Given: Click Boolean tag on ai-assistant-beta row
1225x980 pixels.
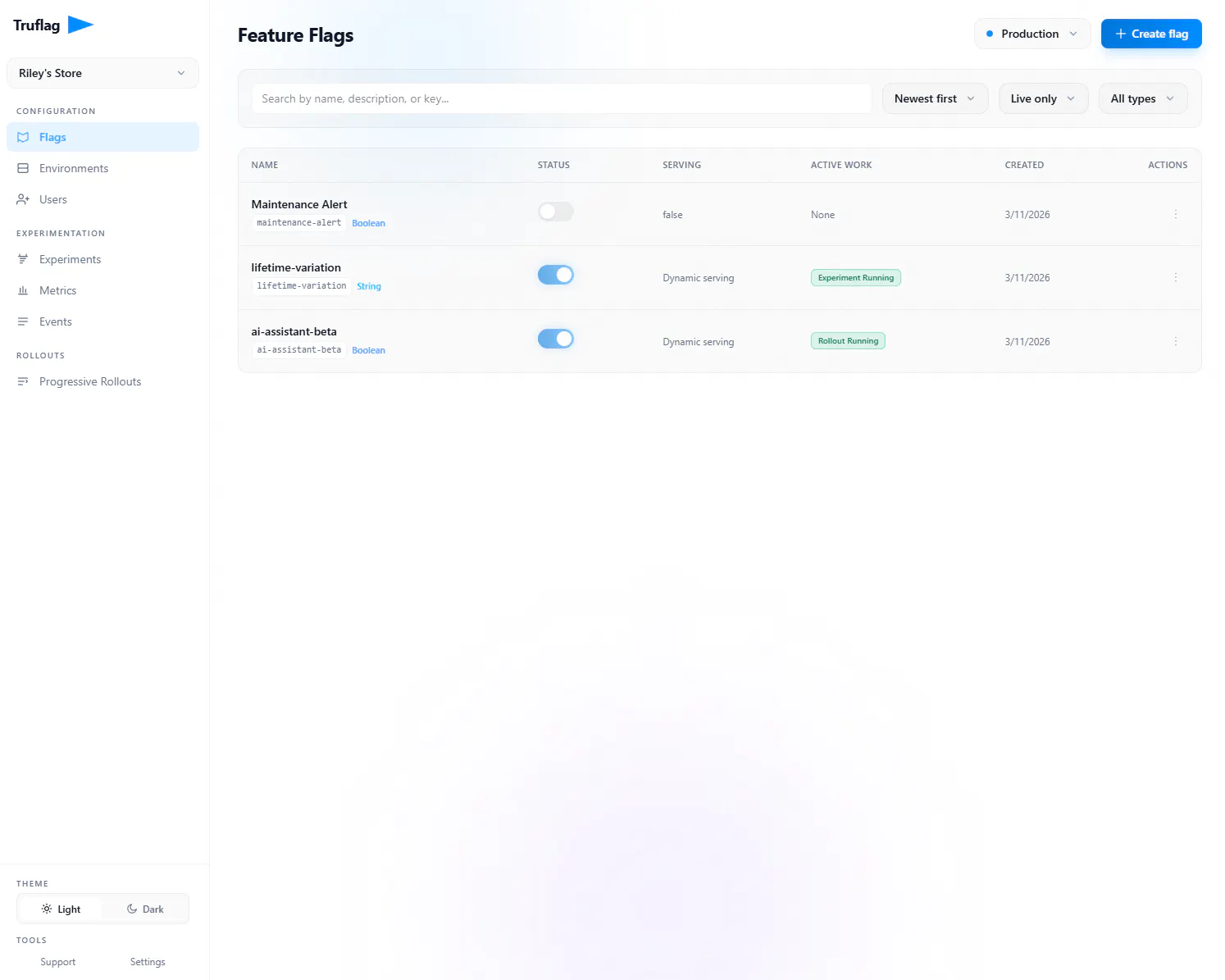Looking at the screenshot, I should tap(369, 350).
